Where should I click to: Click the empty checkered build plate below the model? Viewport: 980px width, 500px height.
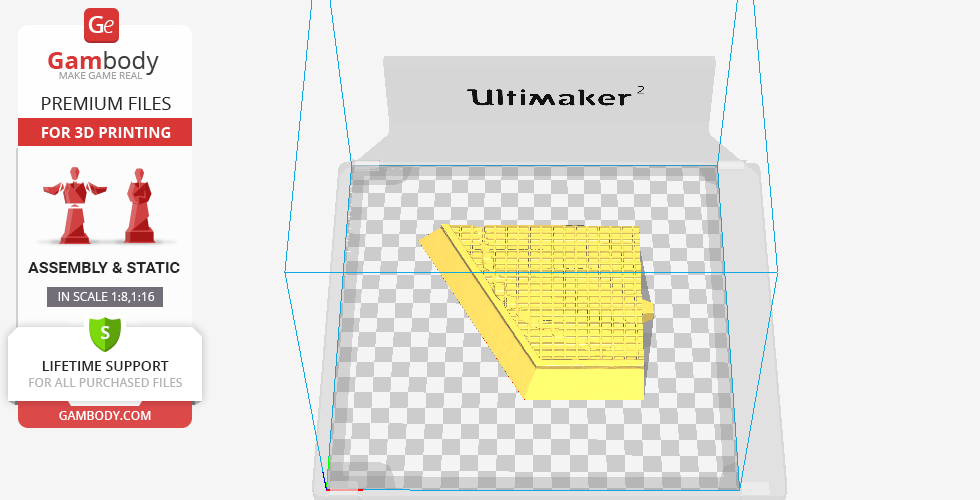tap(530, 440)
